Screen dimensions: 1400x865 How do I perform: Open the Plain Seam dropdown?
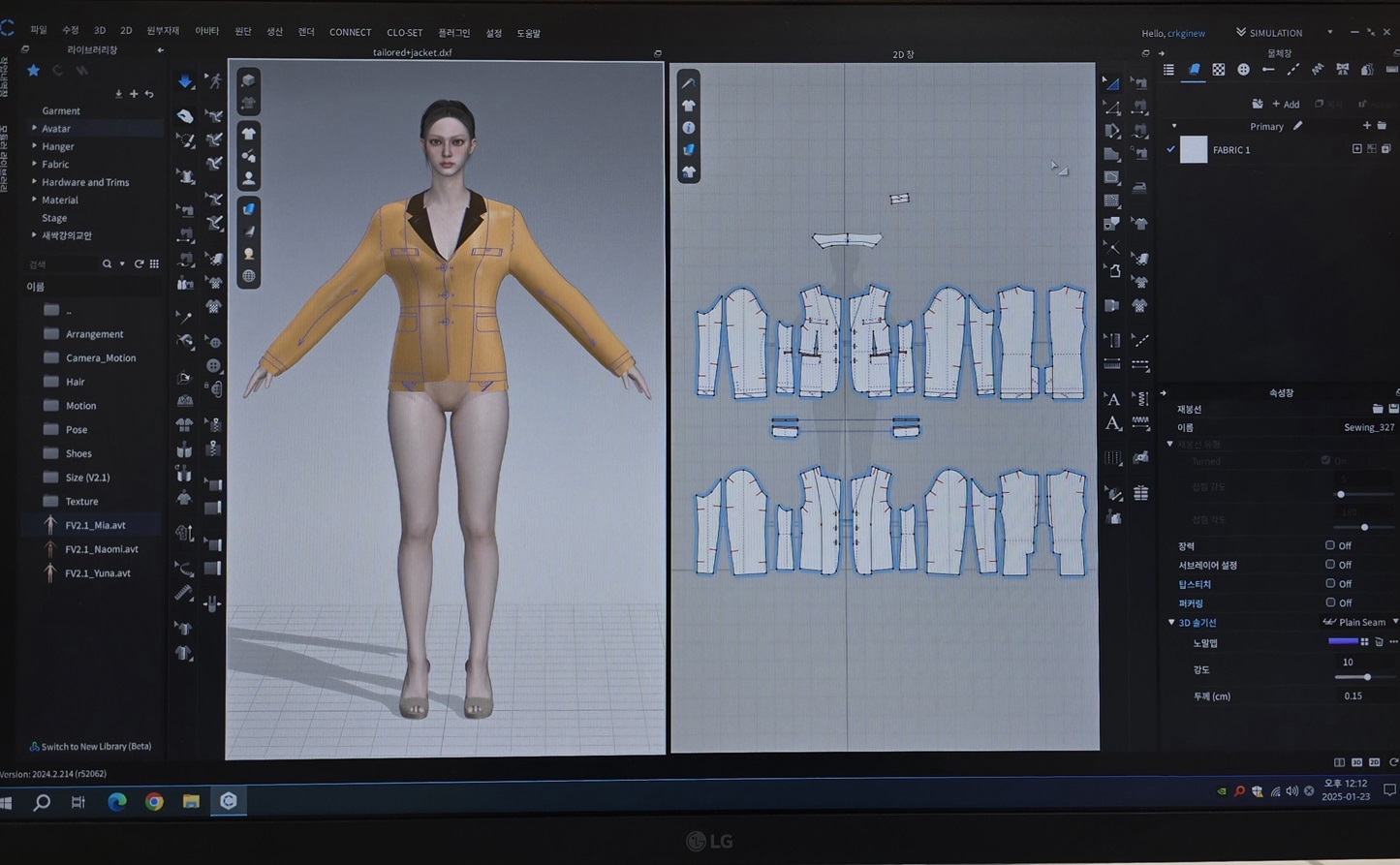(x=1360, y=622)
